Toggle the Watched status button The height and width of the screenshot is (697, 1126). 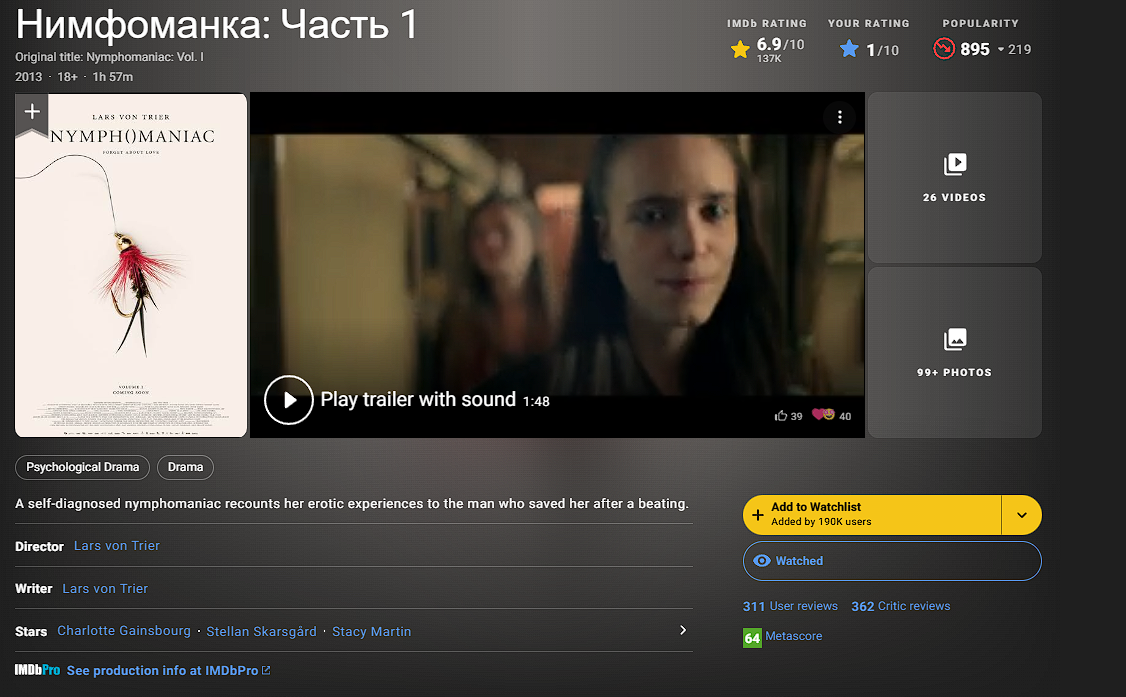click(892, 561)
